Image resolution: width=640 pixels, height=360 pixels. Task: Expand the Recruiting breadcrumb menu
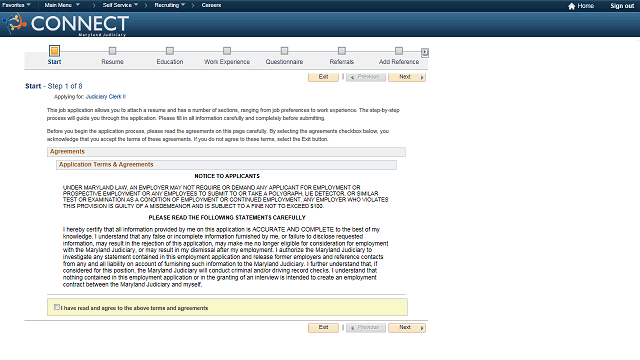(169, 5)
